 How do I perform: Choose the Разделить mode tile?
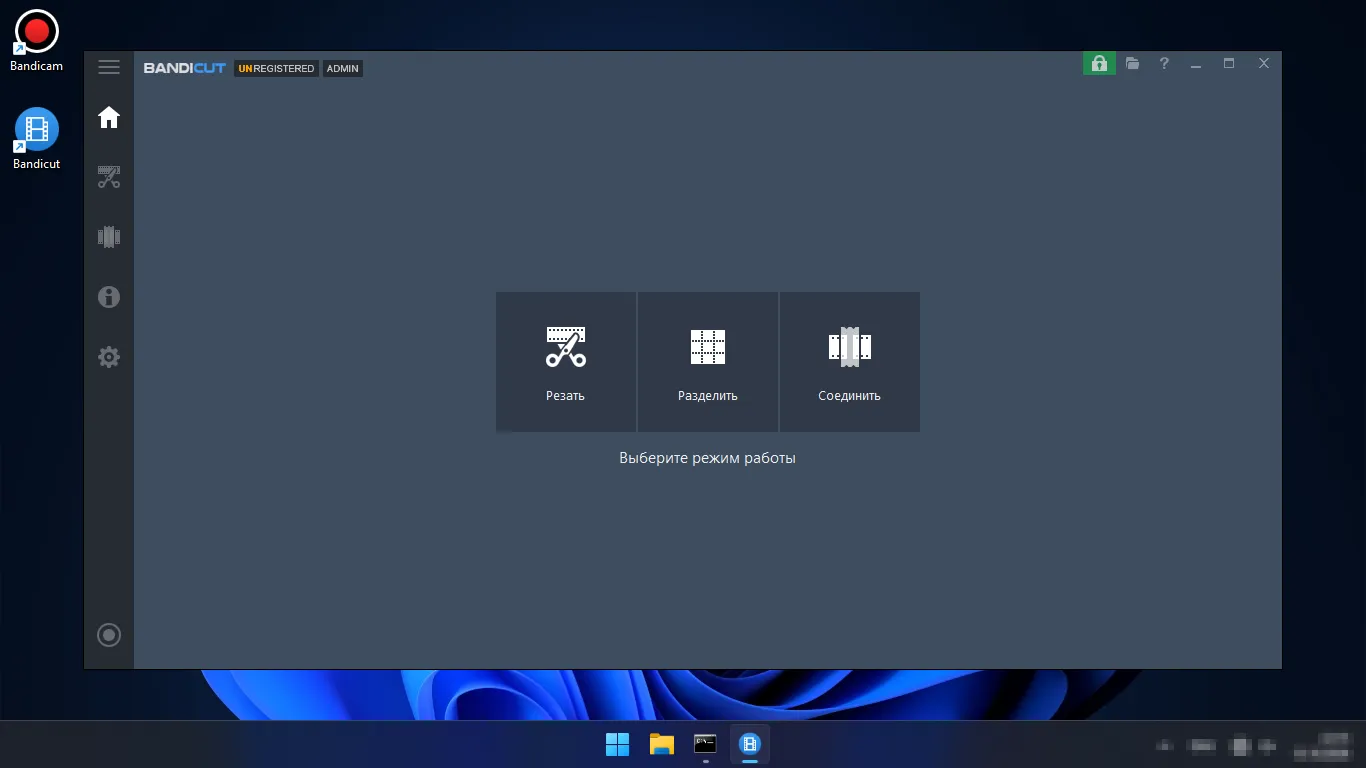(708, 362)
